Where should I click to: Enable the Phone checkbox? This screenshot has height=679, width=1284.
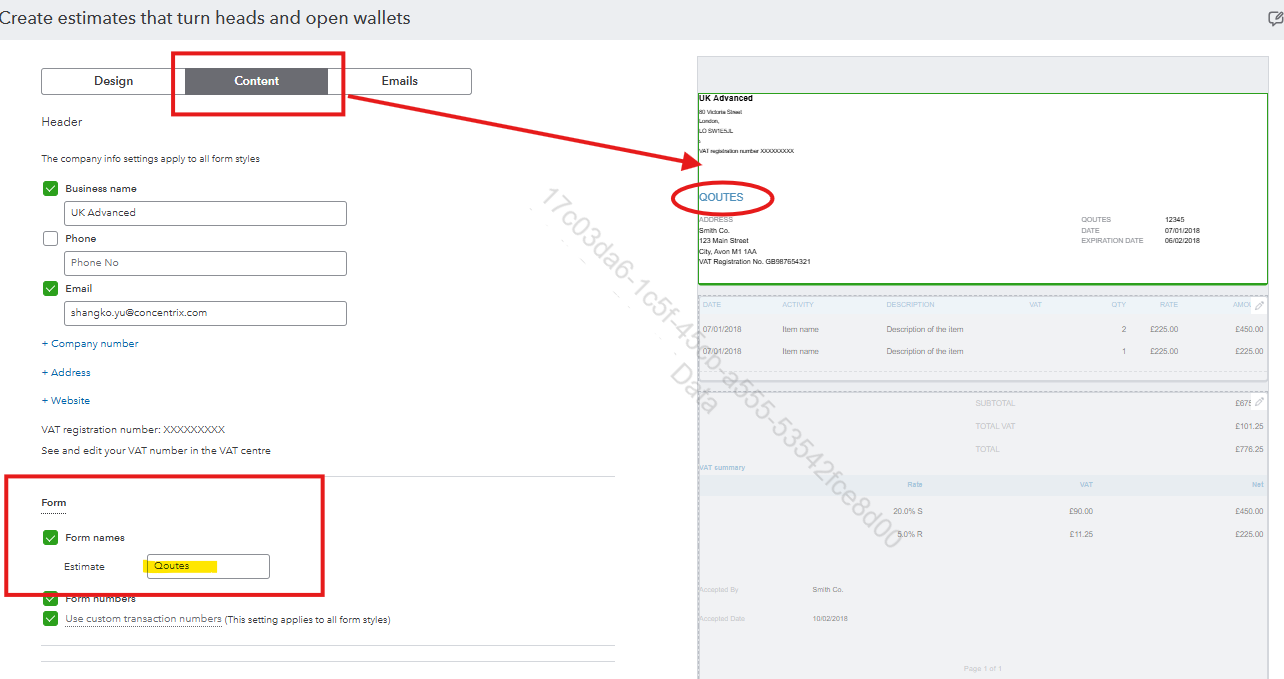click(x=50, y=239)
